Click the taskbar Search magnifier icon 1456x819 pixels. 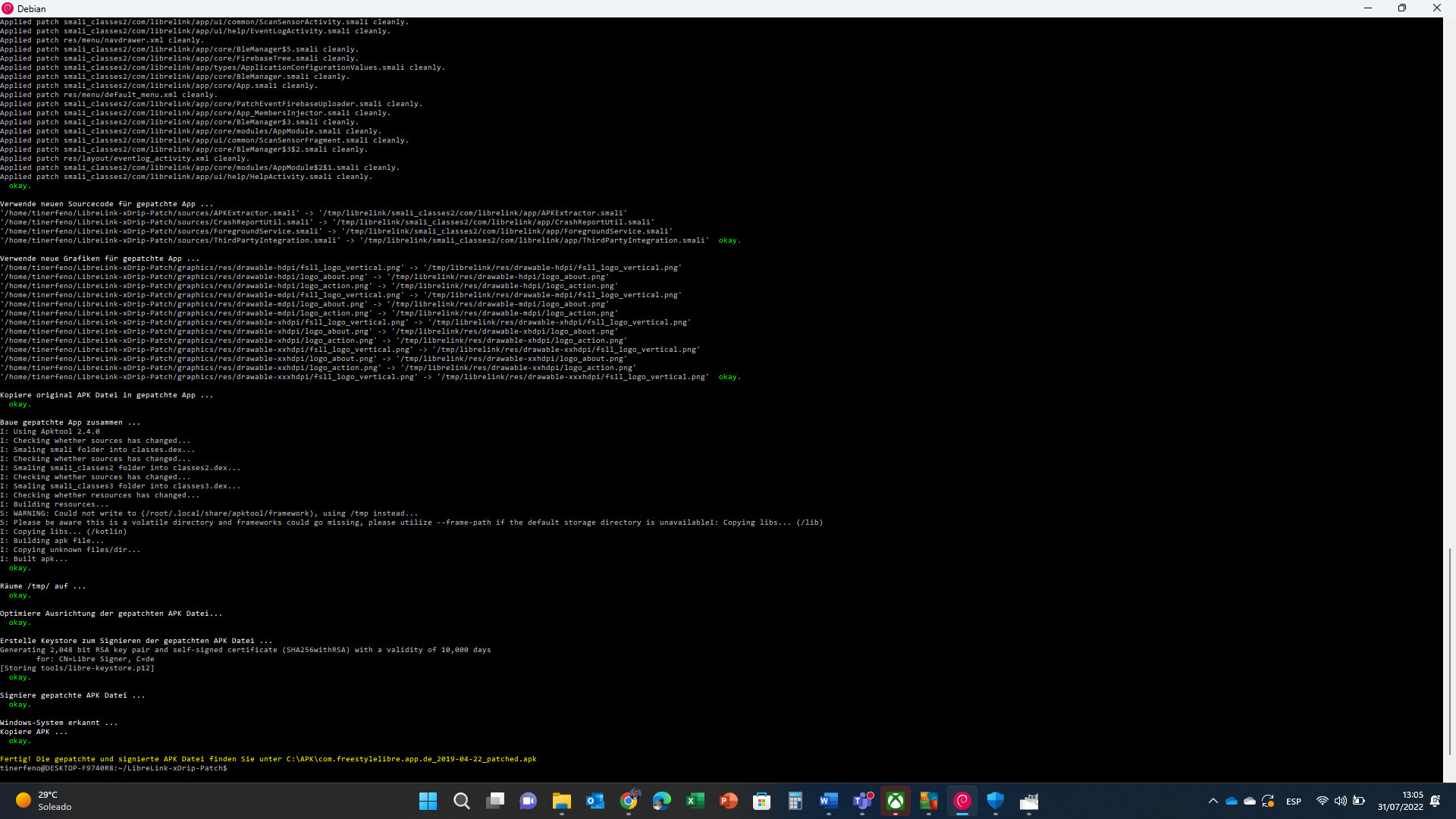(x=461, y=801)
